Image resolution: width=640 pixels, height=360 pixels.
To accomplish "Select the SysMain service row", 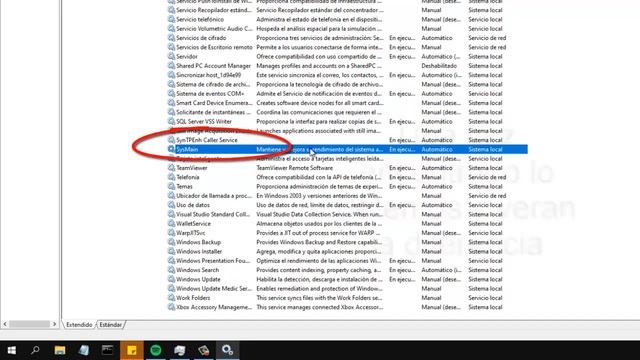I will click(x=347, y=149).
